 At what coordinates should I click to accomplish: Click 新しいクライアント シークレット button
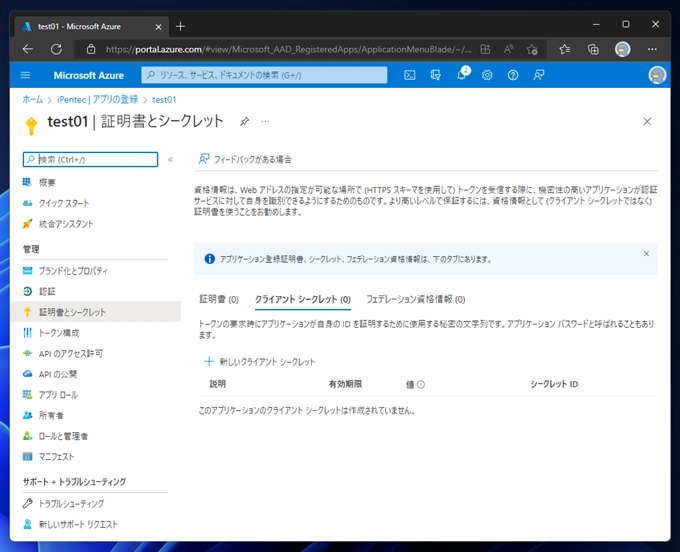coord(259,362)
